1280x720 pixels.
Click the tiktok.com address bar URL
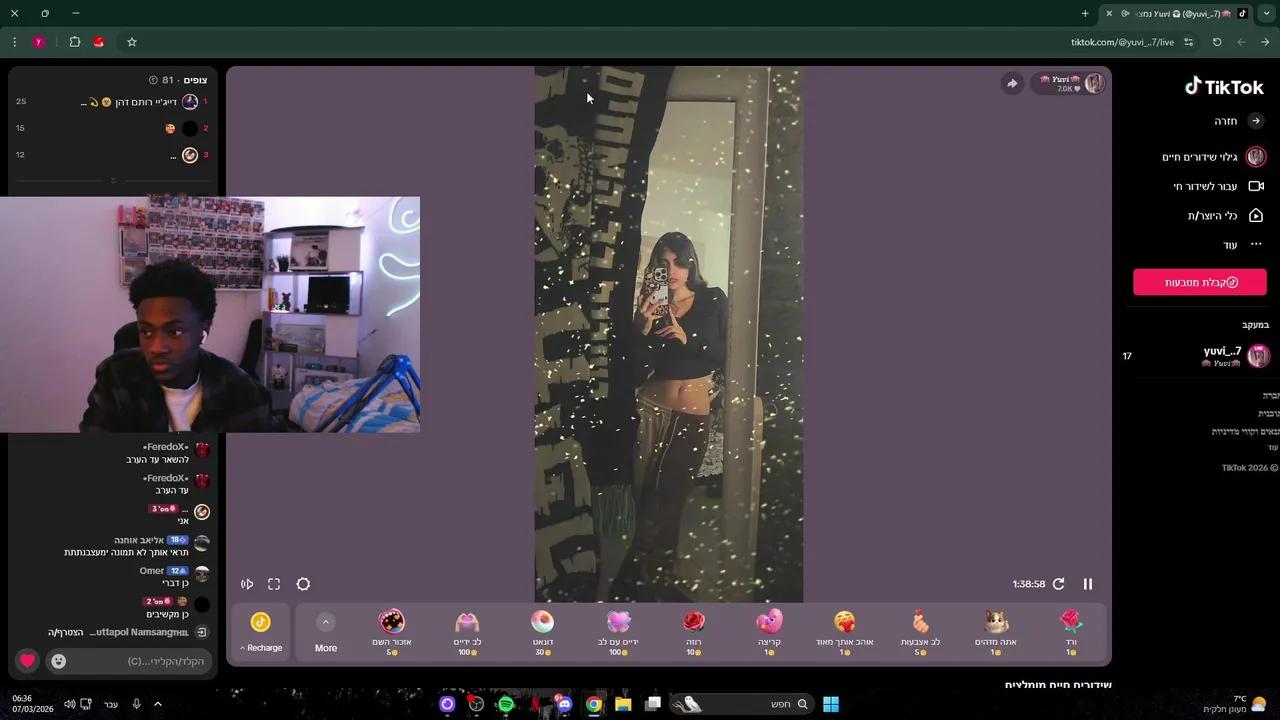pos(1122,42)
